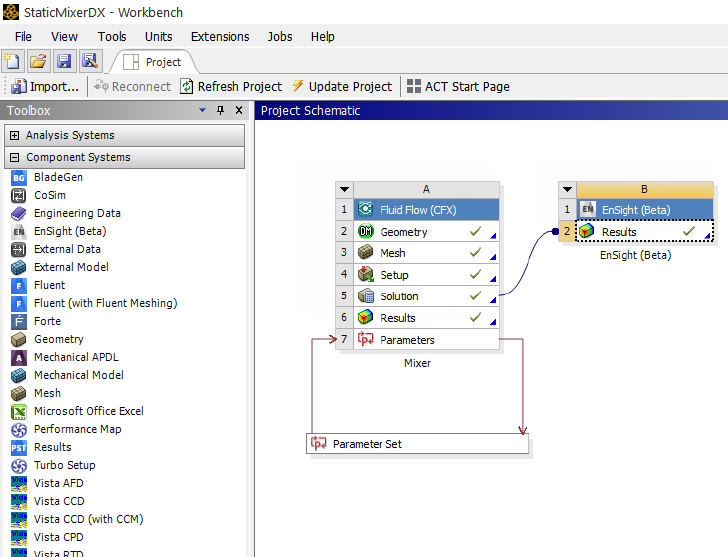Select the Fluent component icon
This screenshot has width=728, height=557.
pos(19,285)
